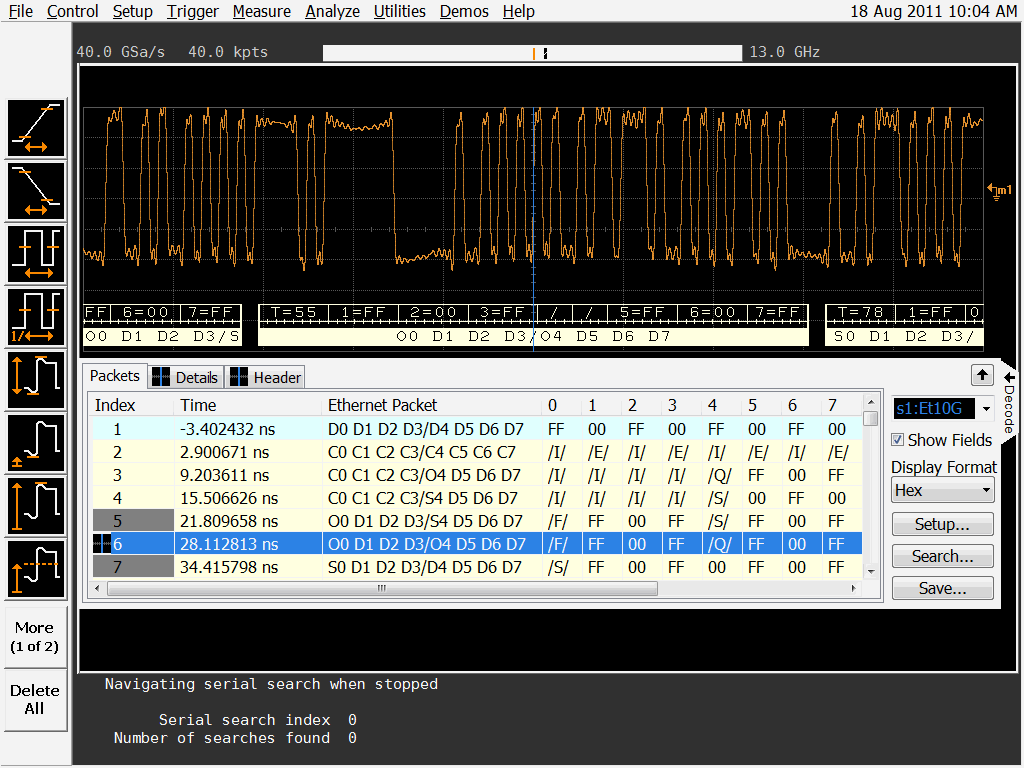Click the 13.0 GHz bandwidth readout
Viewport: 1024px width, 768px height.
click(x=784, y=52)
